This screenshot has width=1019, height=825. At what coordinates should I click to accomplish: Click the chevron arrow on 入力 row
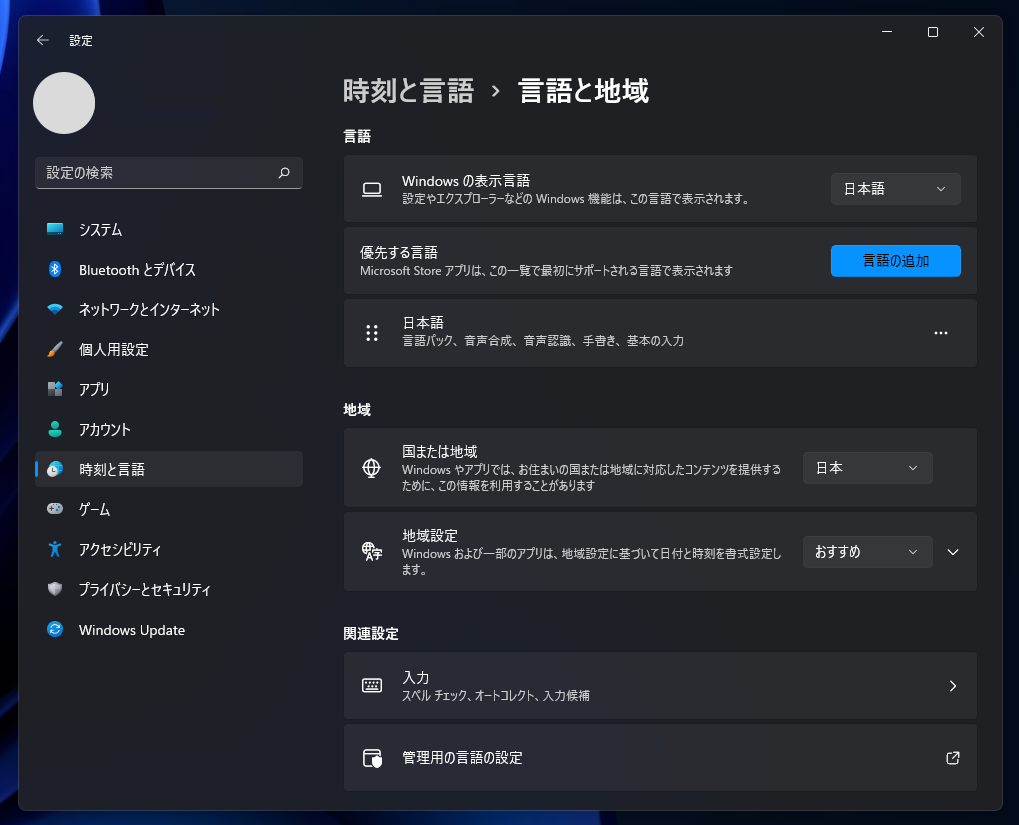coord(953,686)
